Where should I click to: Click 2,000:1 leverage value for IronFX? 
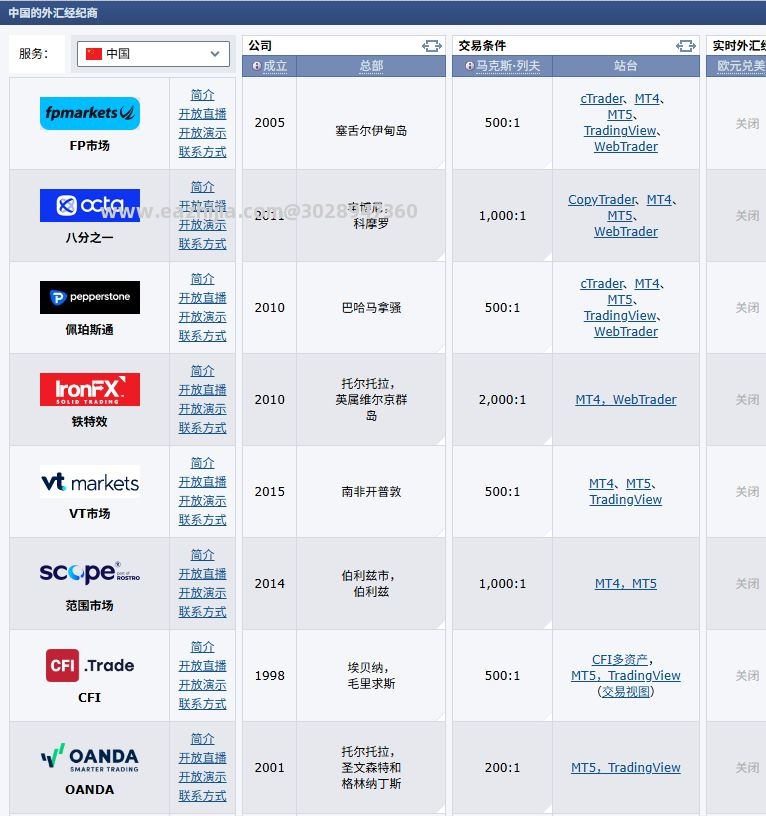coord(502,400)
